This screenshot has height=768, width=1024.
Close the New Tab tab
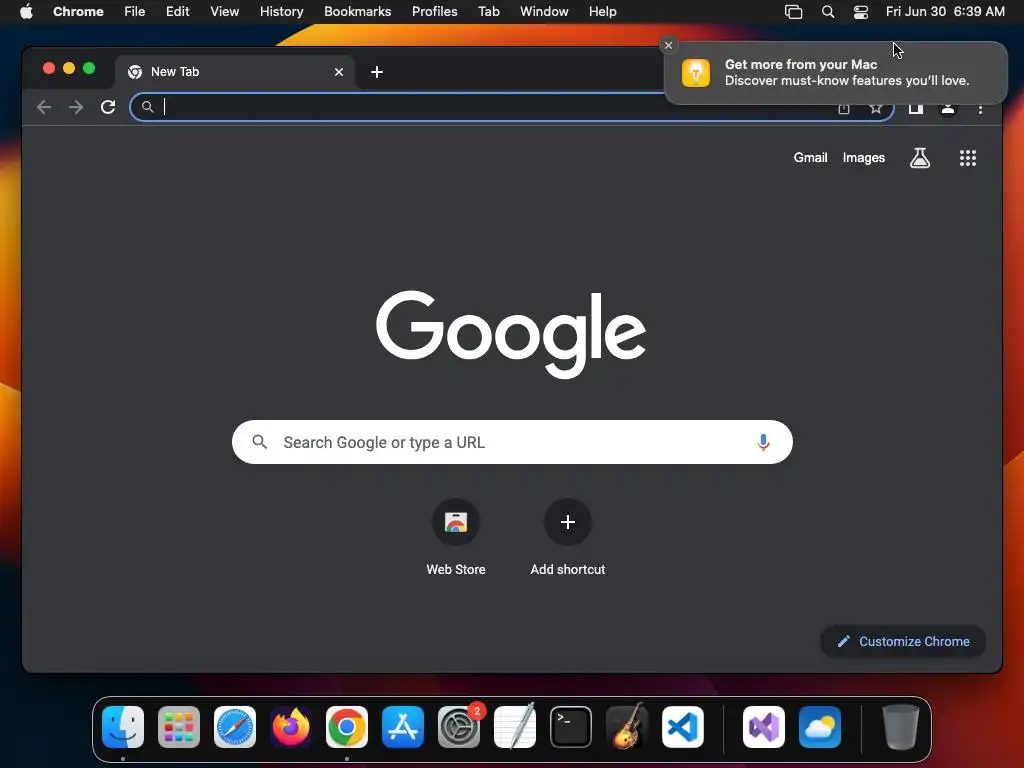339,72
